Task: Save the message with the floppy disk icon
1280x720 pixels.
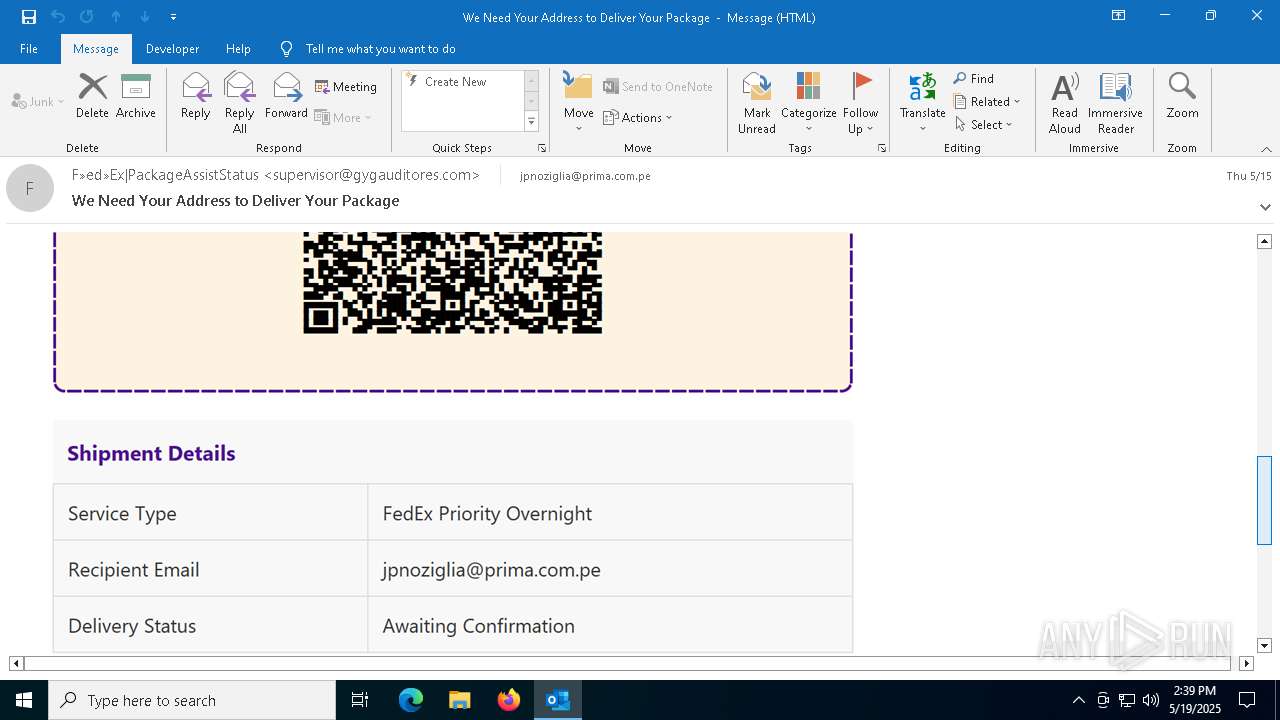Action: tap(28, 17)
